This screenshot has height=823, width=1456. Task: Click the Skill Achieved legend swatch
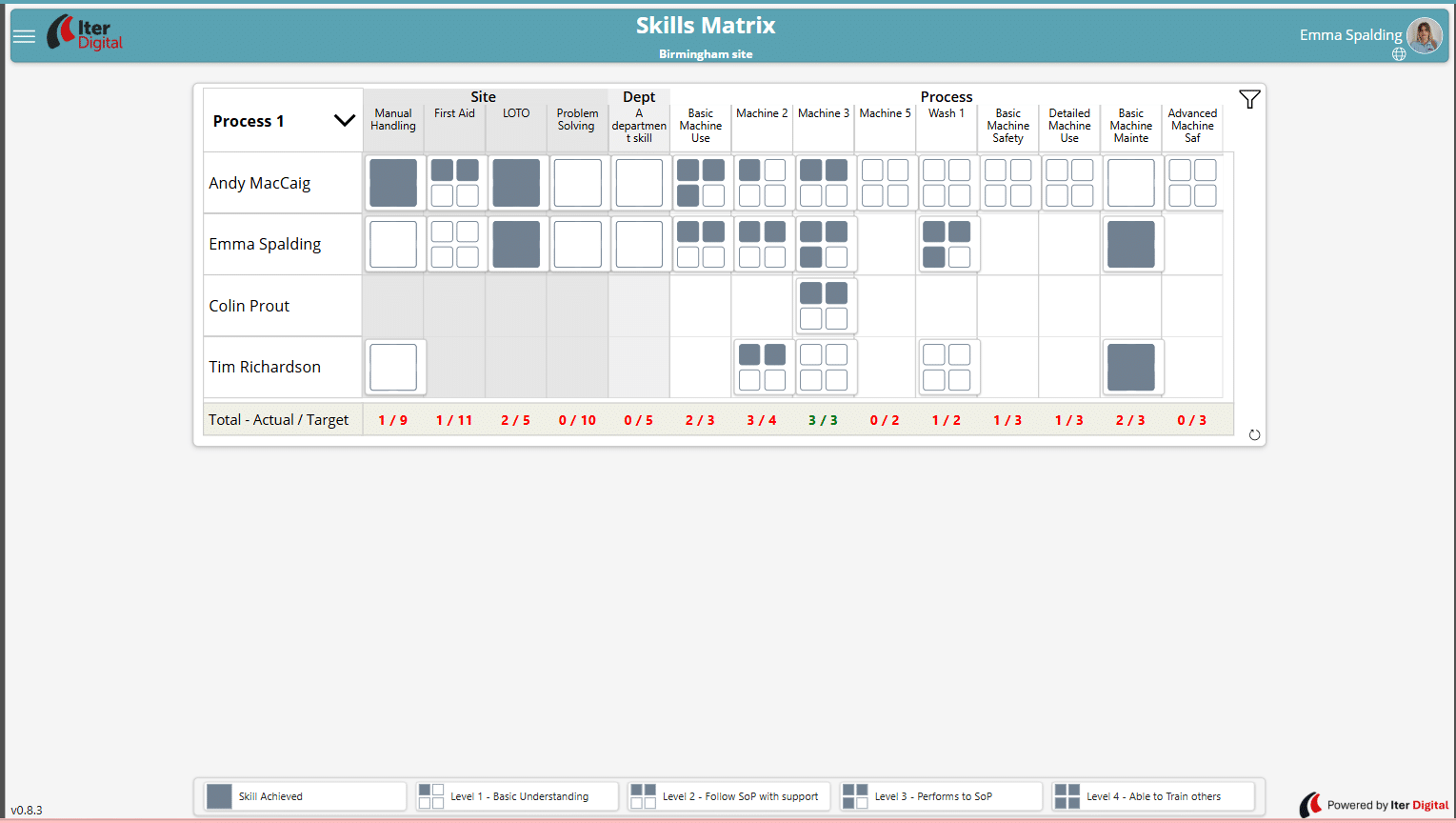pos(219,796)
